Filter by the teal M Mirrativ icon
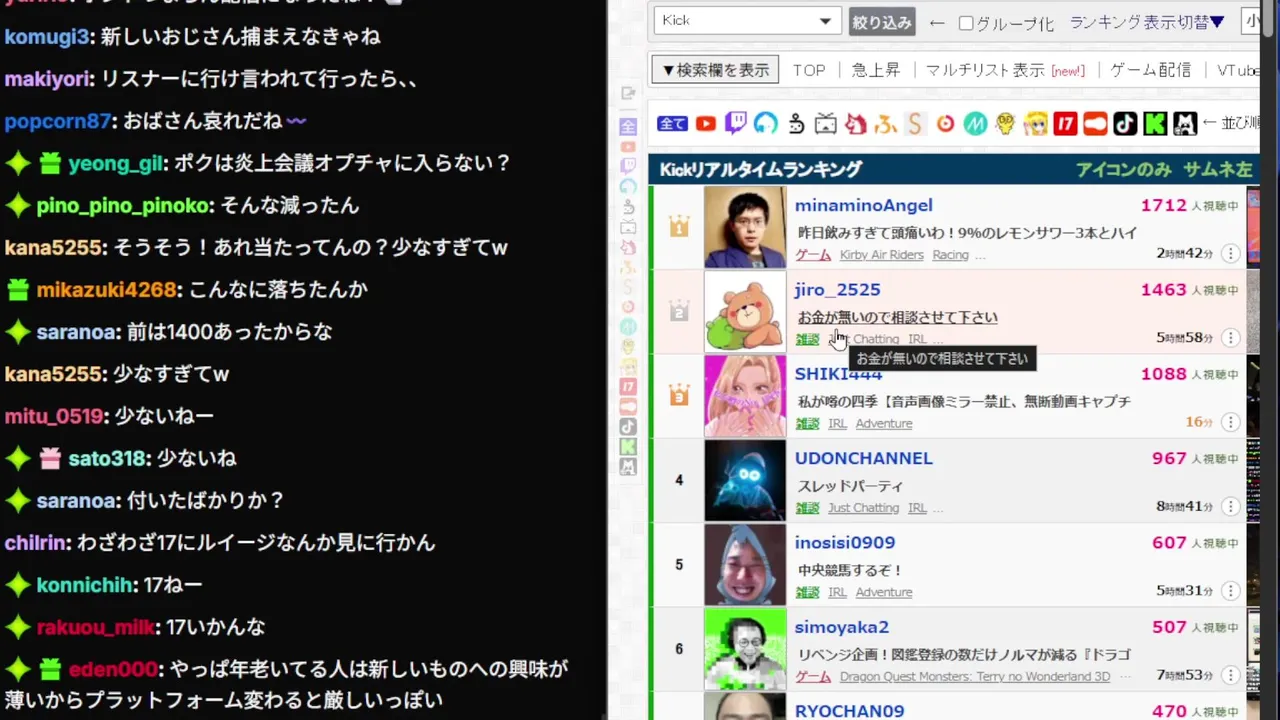The image size is (1280, 720). [975, 124]
